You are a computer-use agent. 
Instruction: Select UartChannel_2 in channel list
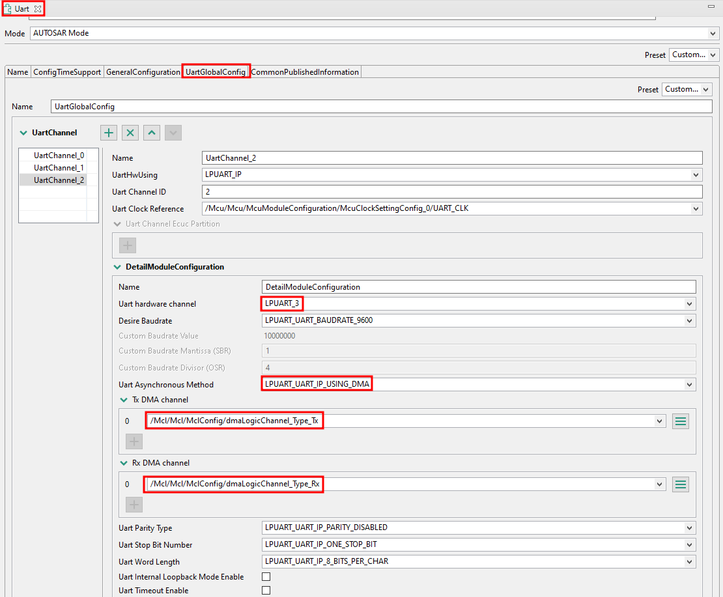pos(59,180)
